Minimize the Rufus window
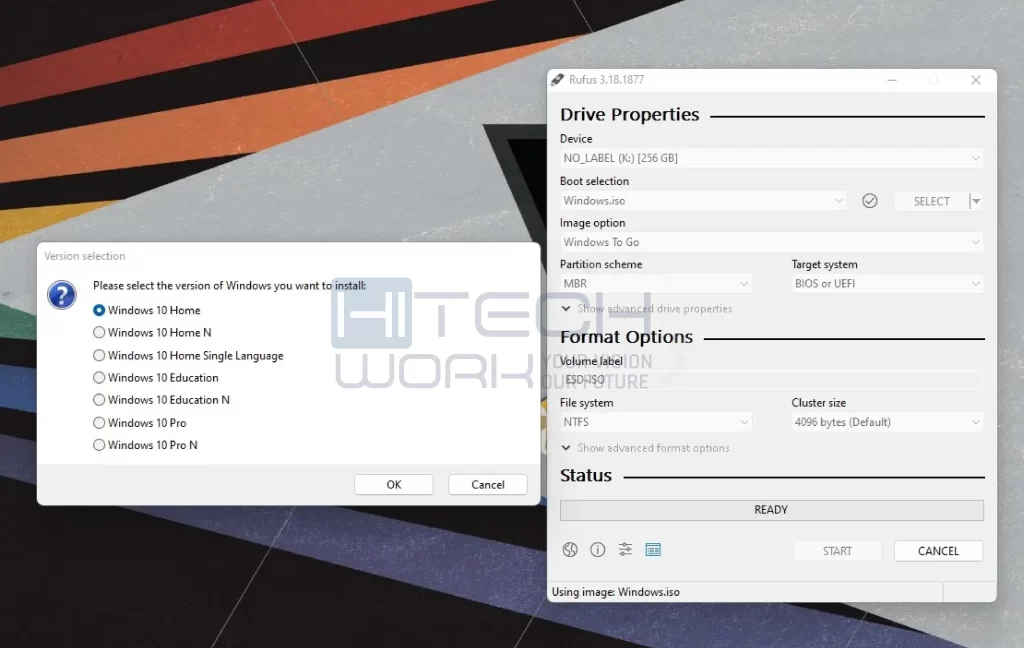 pyautogui.click(x=892, y=80)
